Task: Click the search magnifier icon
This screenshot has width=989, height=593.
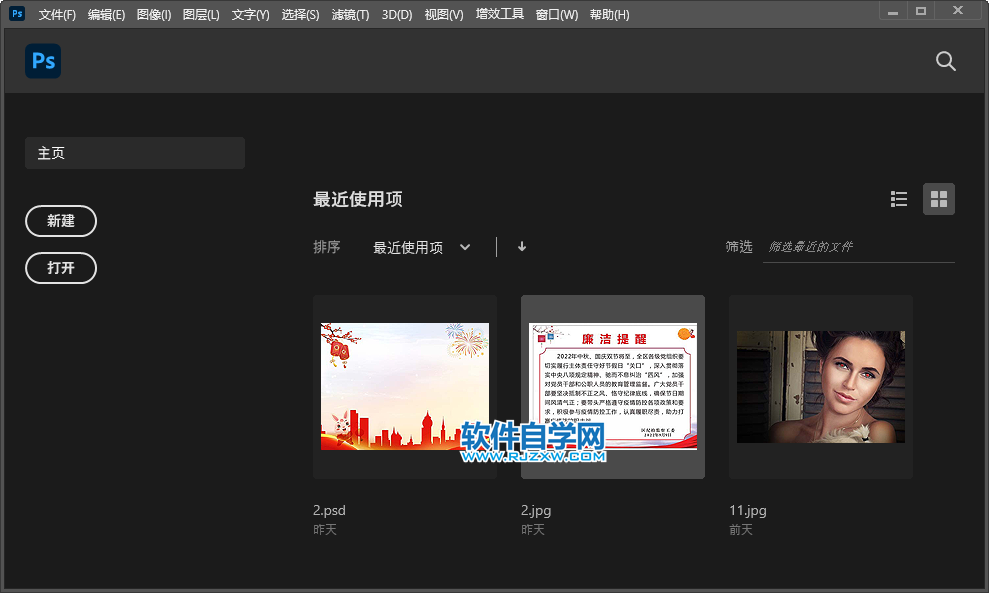Action: pyautogui.click(x=945, y=61)
